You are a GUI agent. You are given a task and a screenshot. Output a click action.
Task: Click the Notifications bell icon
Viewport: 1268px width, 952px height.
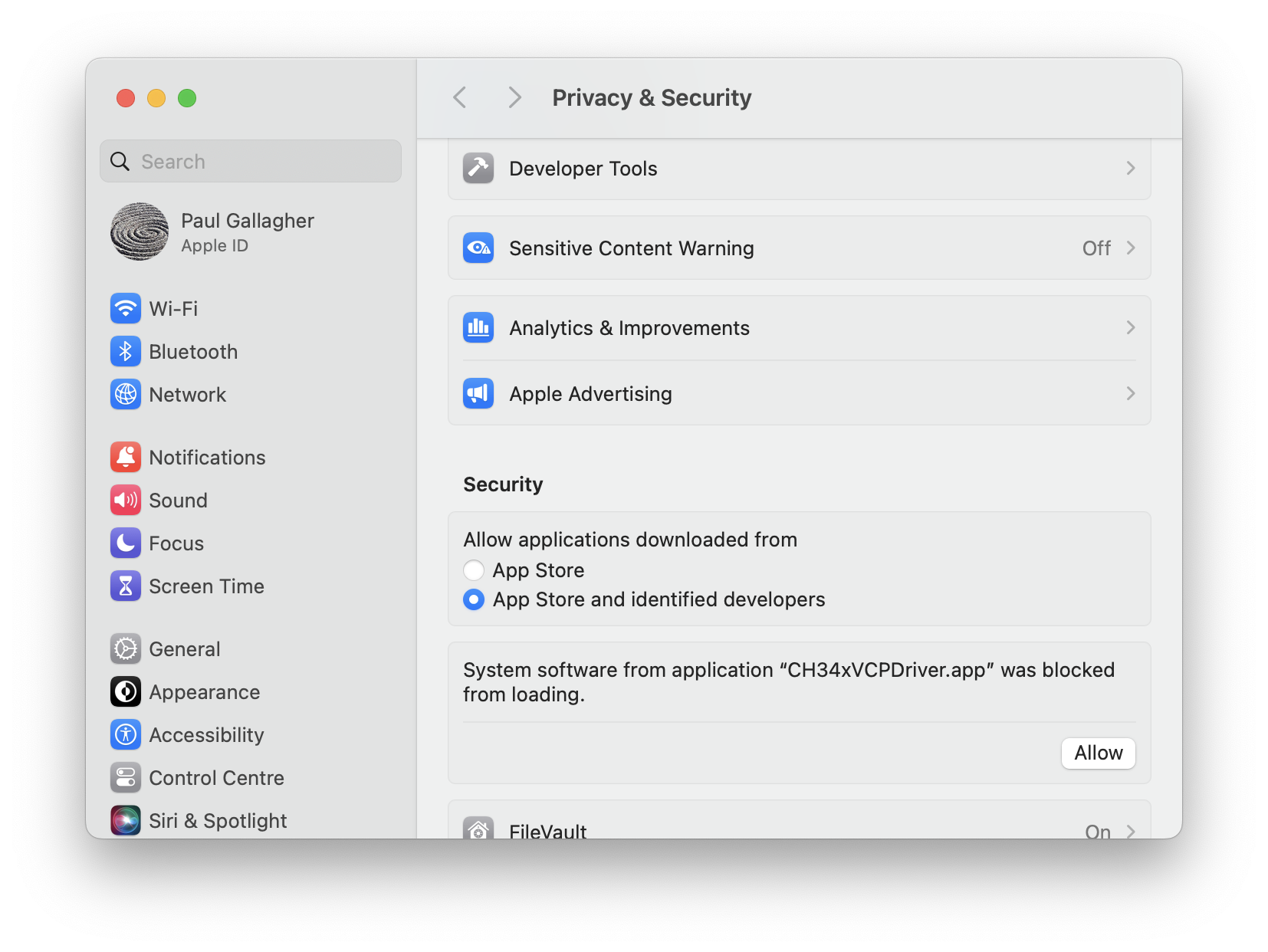pyautogui.click(x=126, y=458)
